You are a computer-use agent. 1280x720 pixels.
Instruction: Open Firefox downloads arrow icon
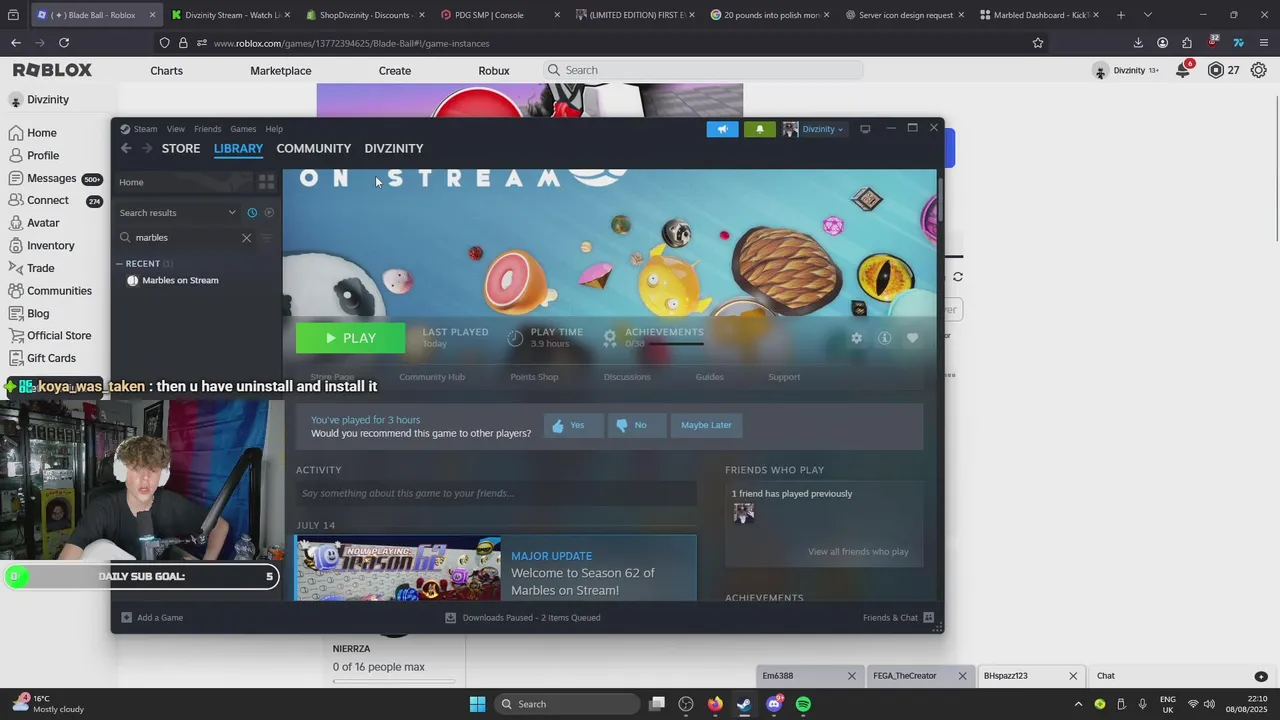pyautogui.click(x=1138, y=43)
